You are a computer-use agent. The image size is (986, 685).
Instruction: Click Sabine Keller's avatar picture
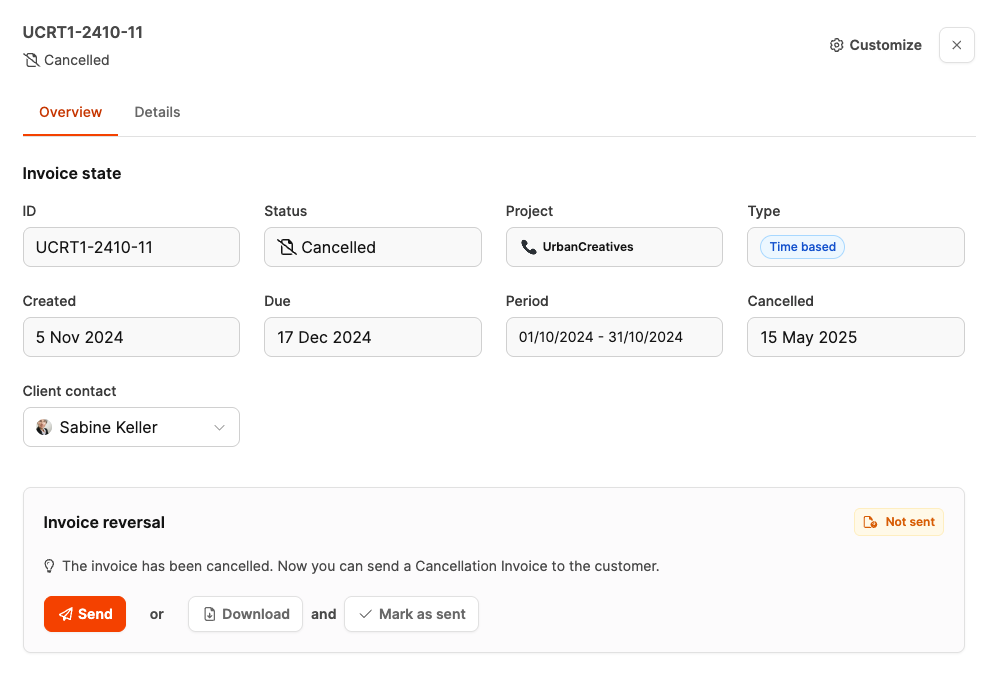pyautogui.click(x=44, y=427)
